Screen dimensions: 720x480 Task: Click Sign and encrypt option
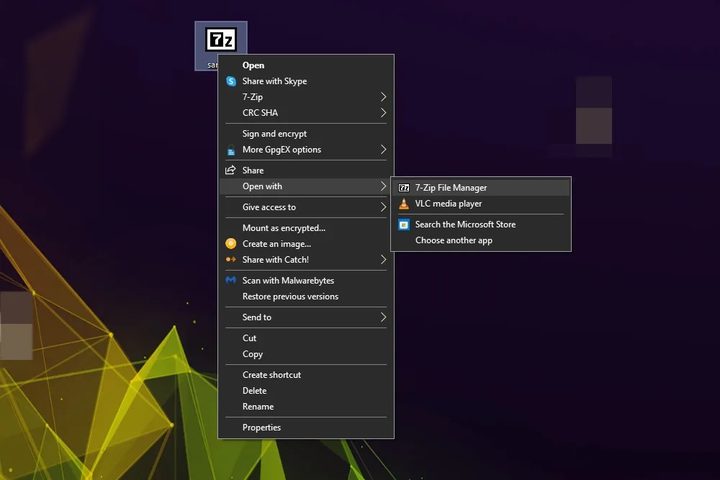coord(274,134)
